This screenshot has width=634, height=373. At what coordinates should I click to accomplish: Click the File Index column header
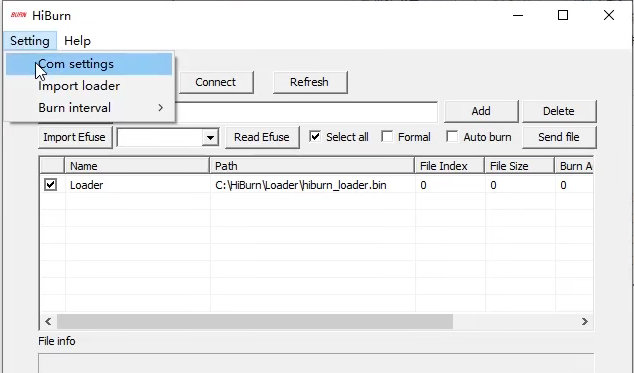coord(449,166)
